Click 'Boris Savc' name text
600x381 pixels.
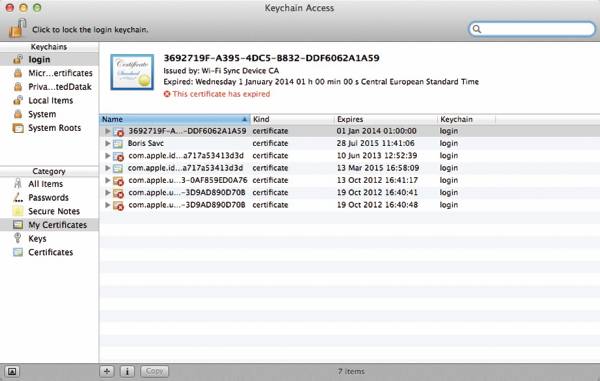click(146, 143)
